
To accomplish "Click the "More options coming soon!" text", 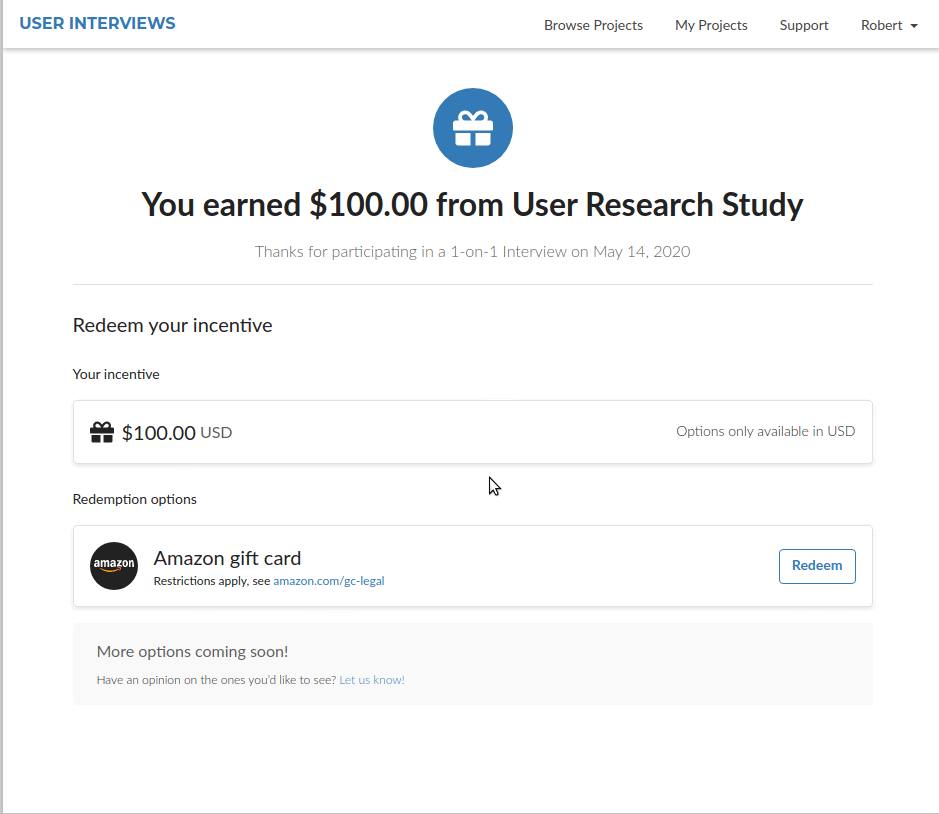I will (x=192, y=651).
